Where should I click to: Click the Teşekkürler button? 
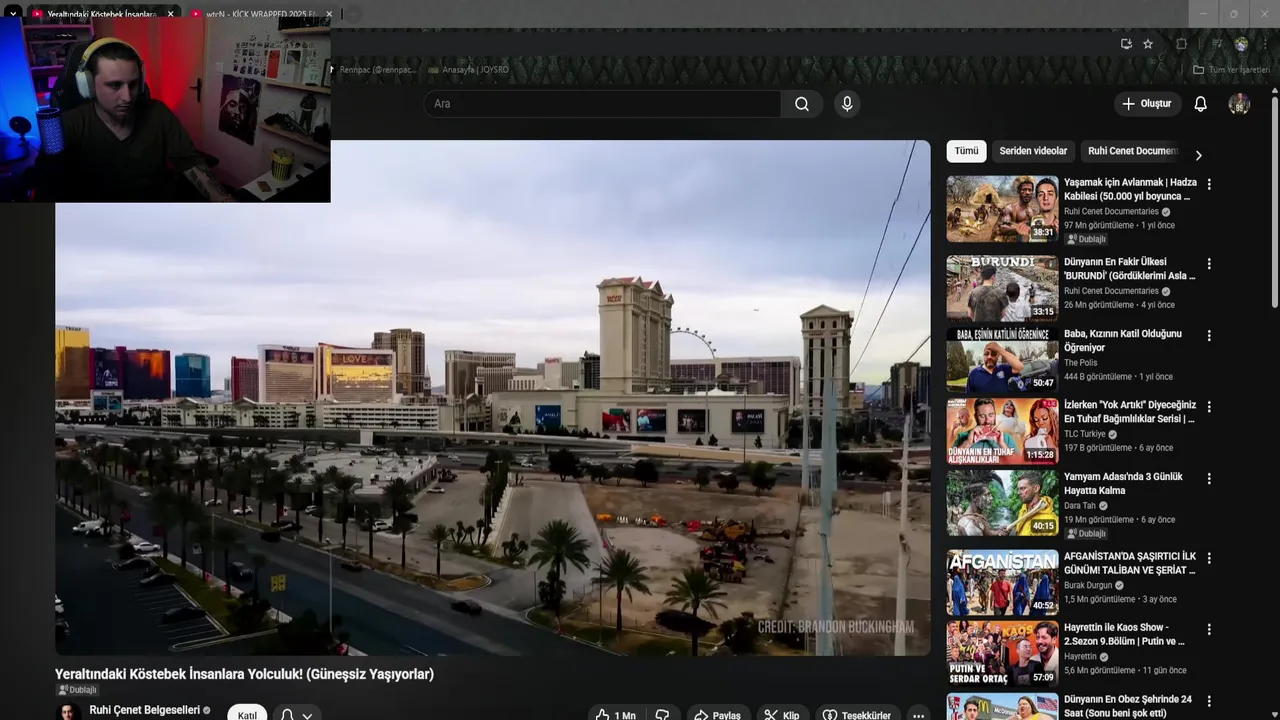click(x=857, y=715)
